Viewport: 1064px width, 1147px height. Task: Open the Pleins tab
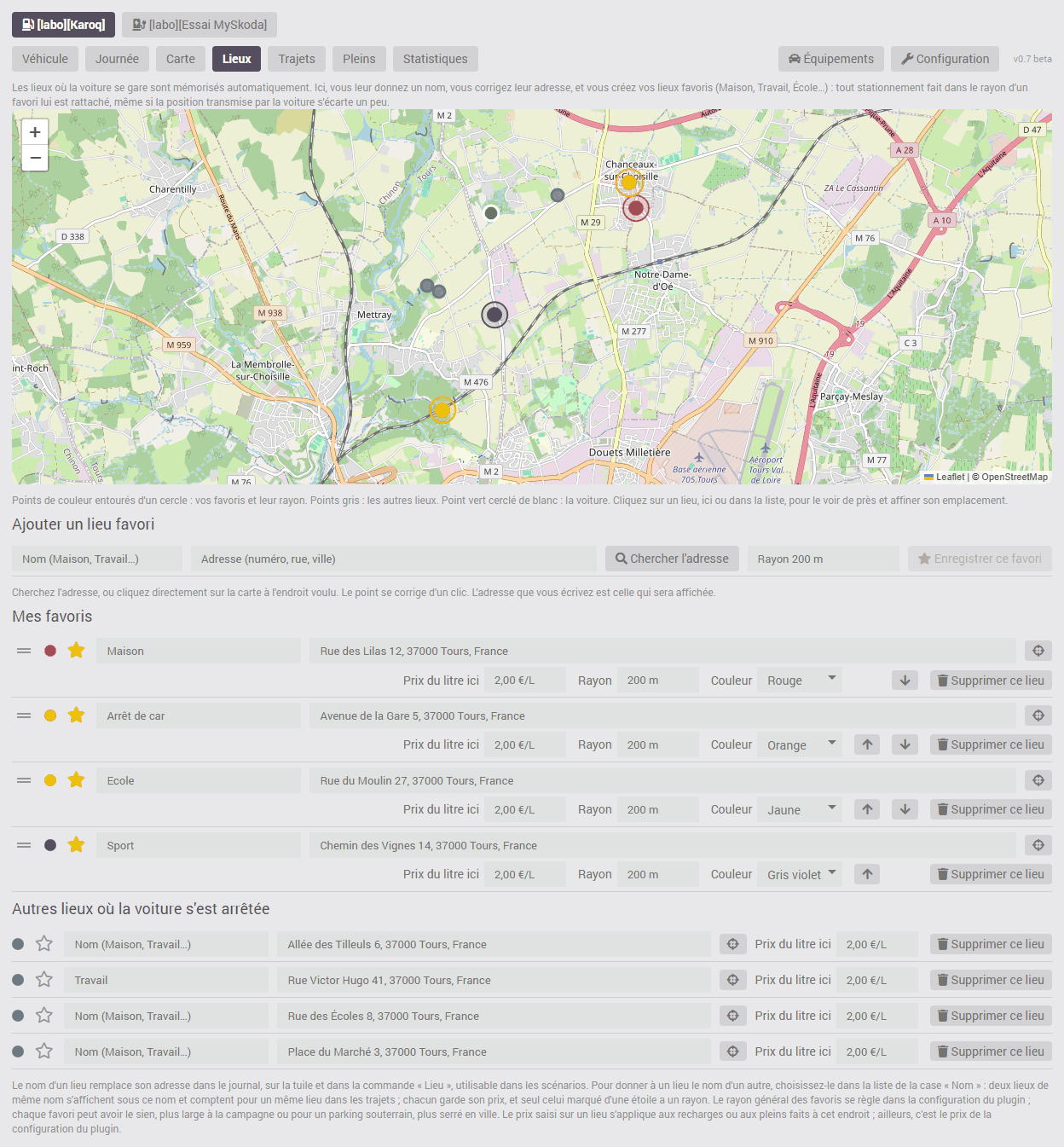[359, 59]
